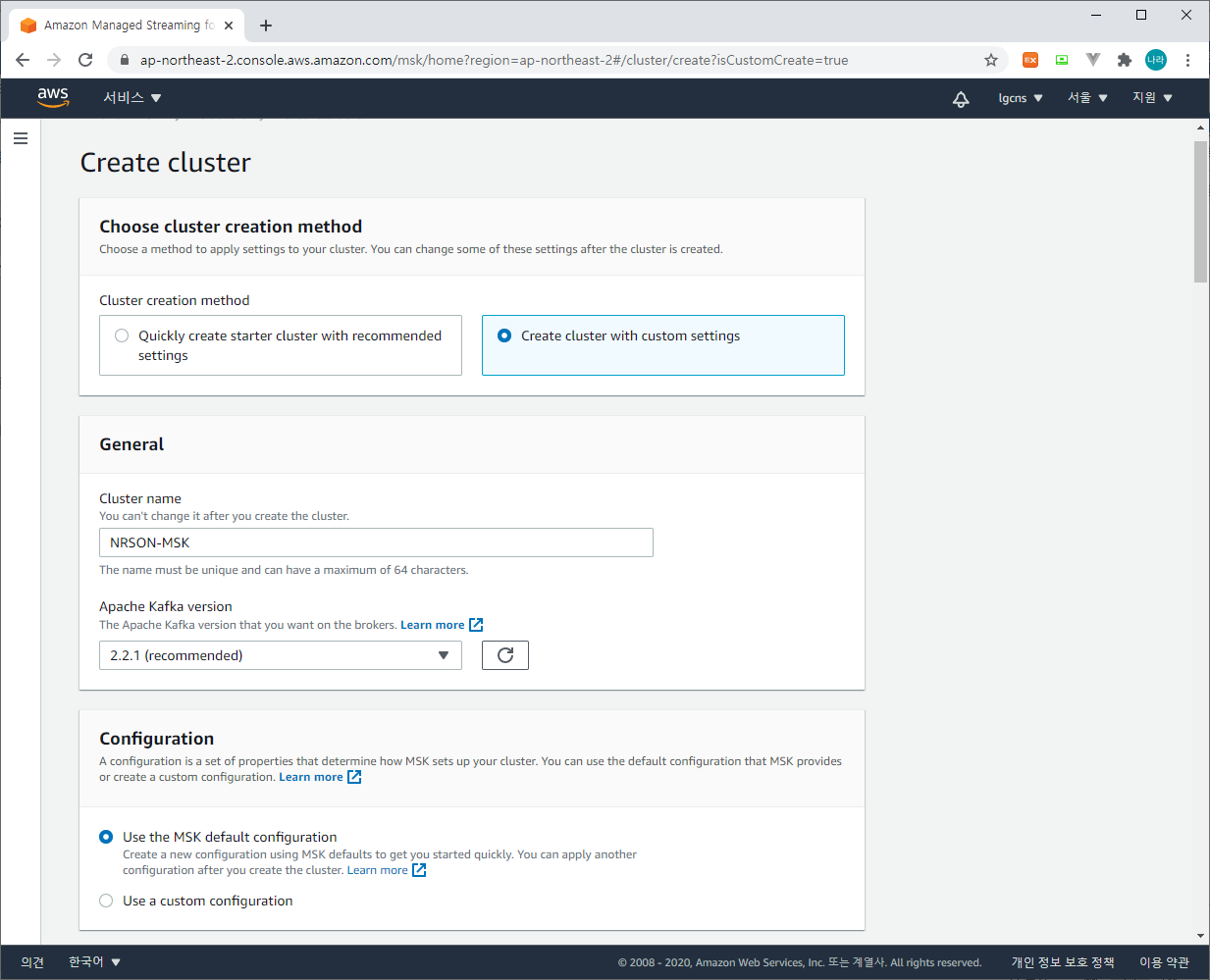The height and width of the screenshot is (980, 1210).
Task: Click the General section heading
Action: [132, 444]
